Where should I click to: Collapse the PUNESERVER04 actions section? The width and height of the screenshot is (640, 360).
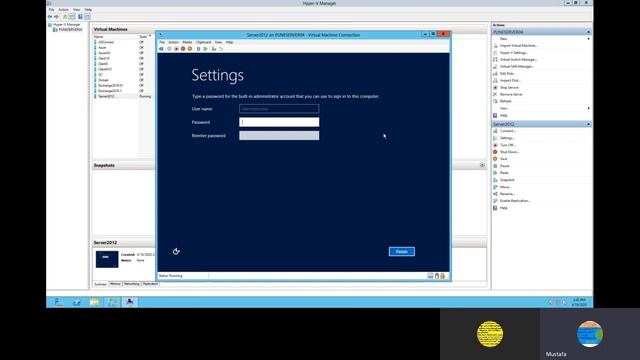pos(588,32)
